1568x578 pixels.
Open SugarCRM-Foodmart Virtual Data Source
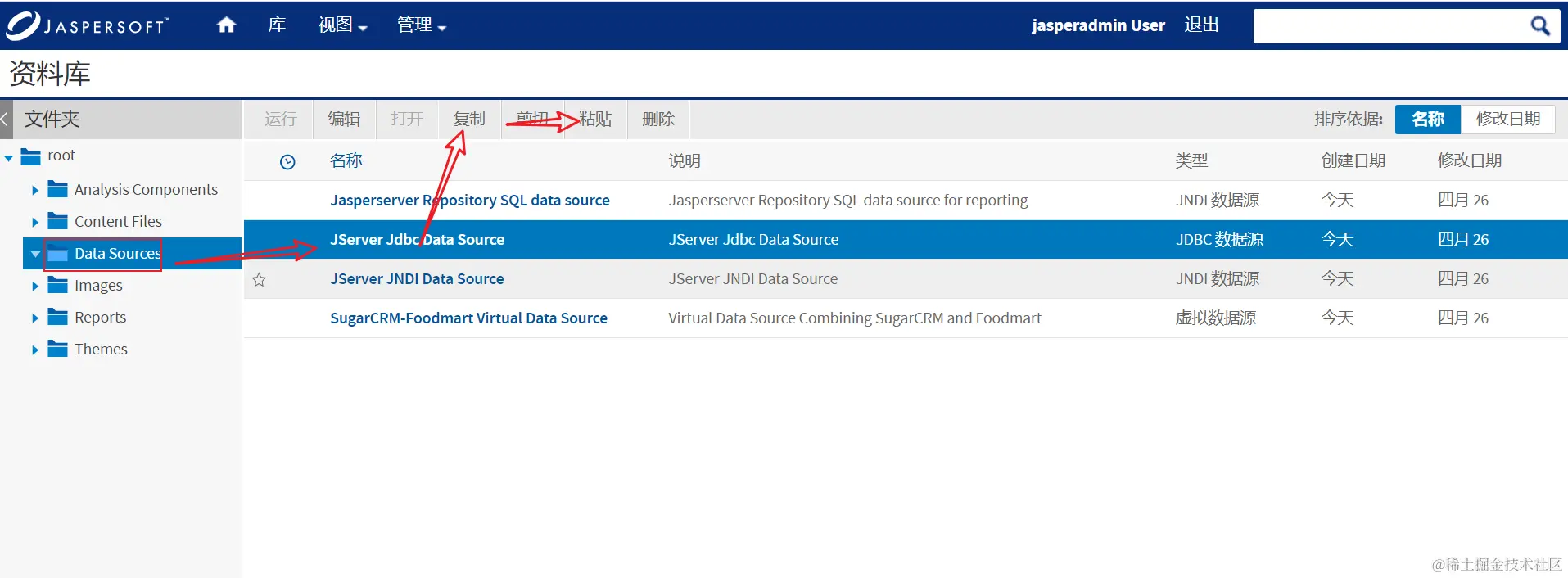468,318
